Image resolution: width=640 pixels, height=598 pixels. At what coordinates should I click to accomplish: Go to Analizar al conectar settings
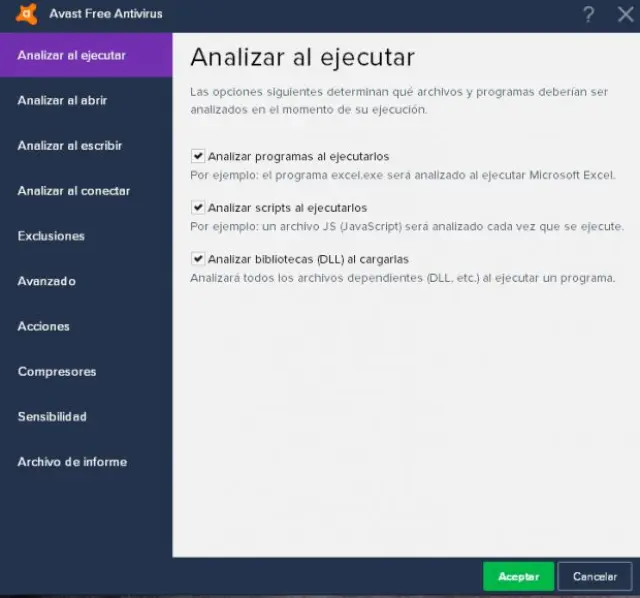click(x=86, y=191)
